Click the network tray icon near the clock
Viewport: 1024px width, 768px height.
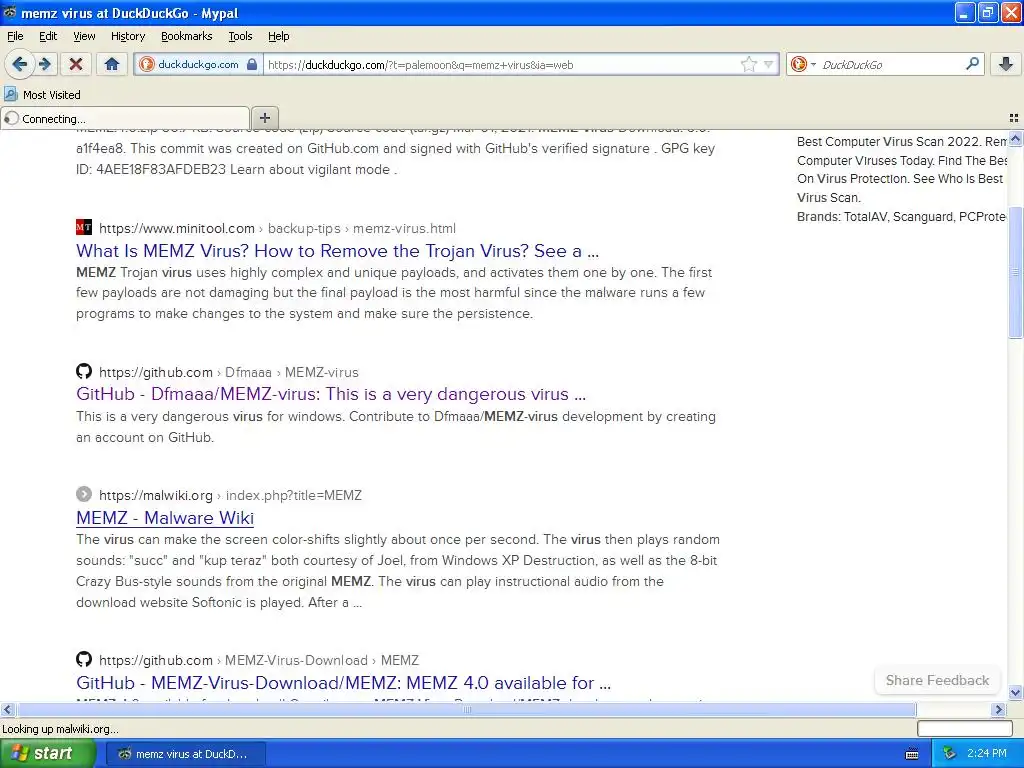click(x=949, y=754)
